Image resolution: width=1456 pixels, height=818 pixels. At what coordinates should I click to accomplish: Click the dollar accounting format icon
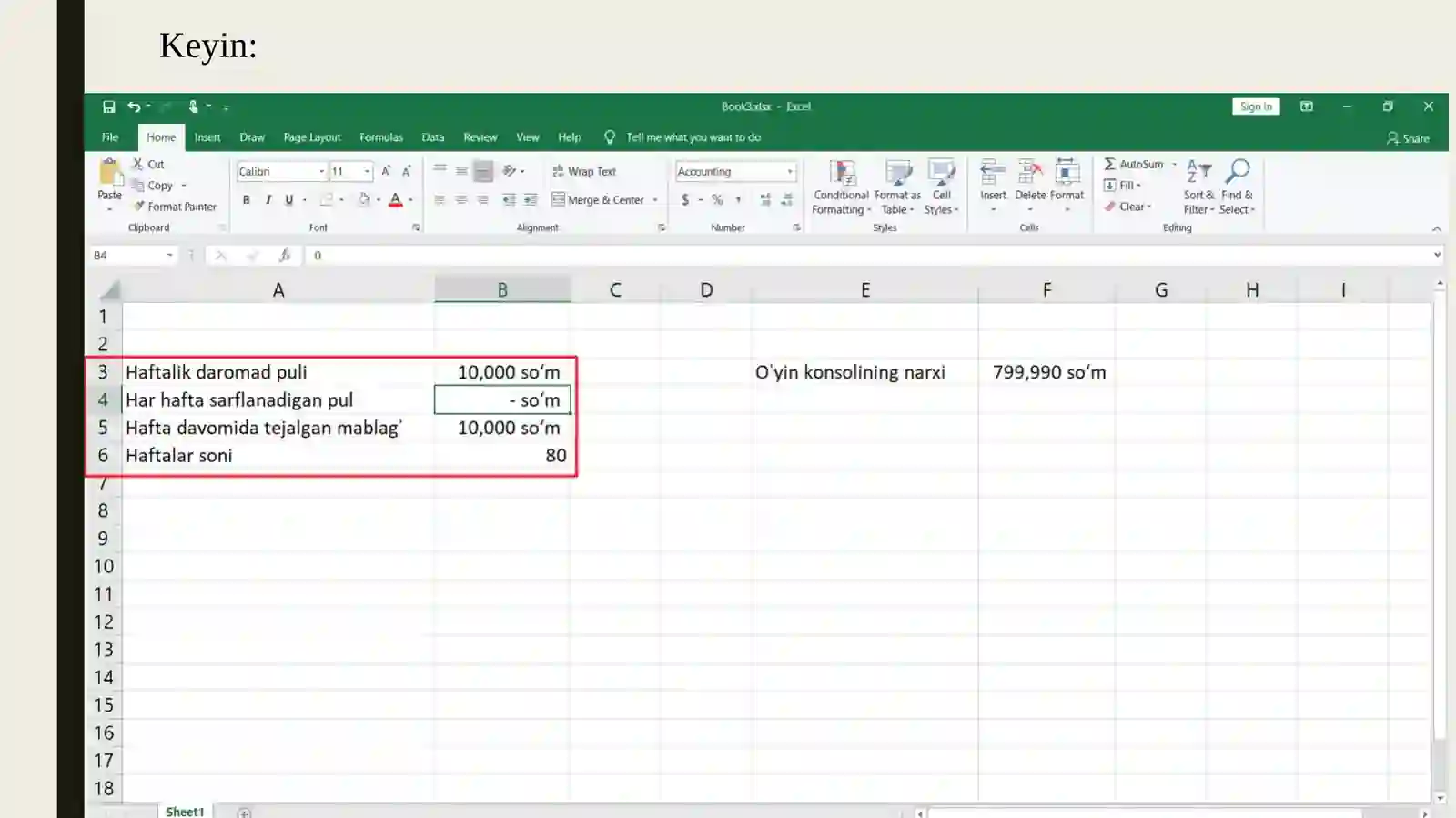click(x=685, y=199)
